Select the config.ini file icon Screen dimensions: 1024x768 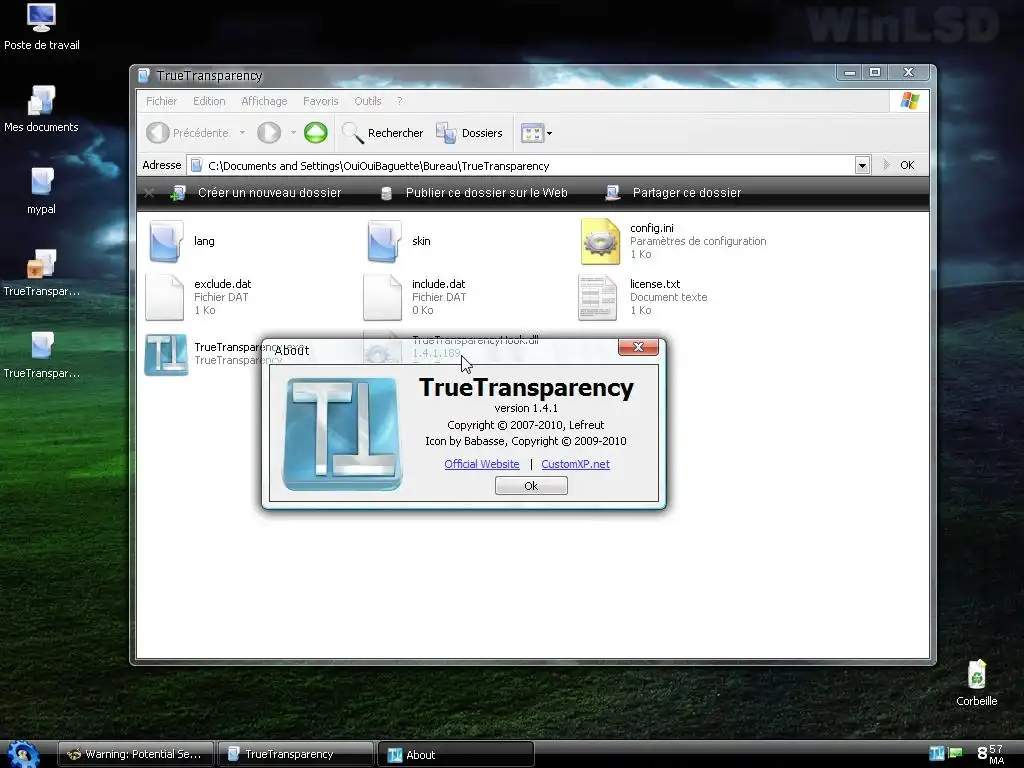click(600, 241)
